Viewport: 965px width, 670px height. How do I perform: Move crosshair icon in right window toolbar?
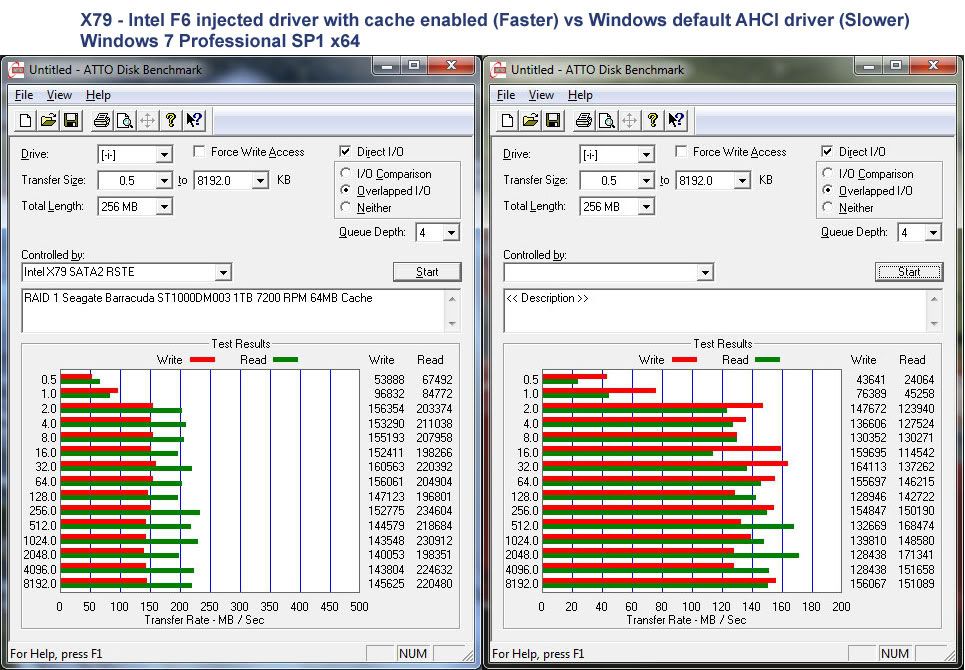630,120
